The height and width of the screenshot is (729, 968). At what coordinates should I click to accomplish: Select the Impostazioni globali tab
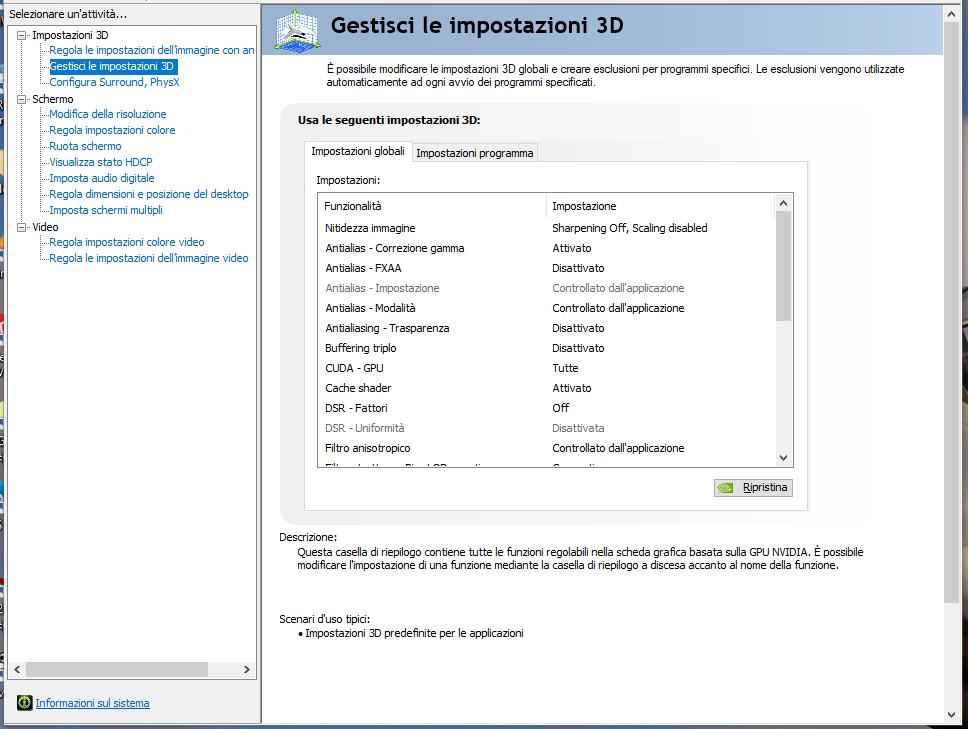pyautogui.click(x=358, y=151)
